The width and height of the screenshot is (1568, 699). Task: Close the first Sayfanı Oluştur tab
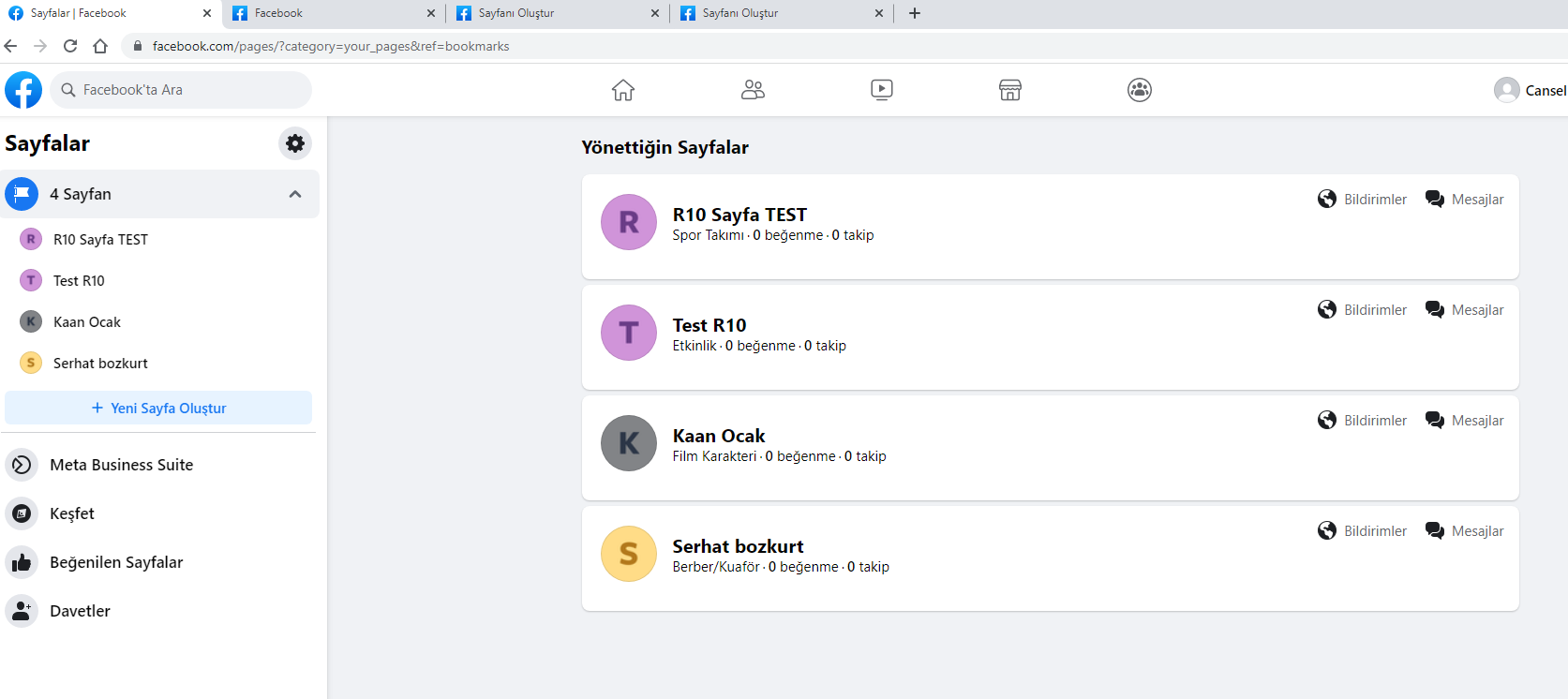(x=655, y=13)
